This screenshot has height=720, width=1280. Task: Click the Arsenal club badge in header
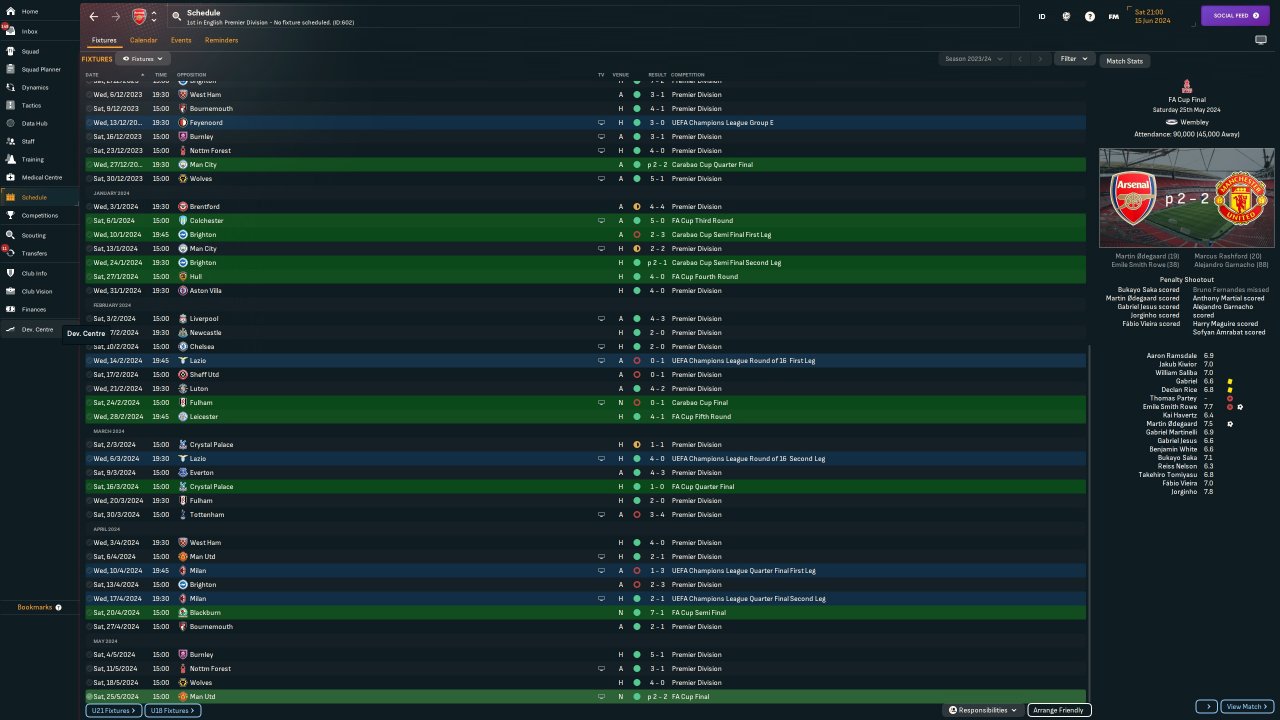point(139,17)
